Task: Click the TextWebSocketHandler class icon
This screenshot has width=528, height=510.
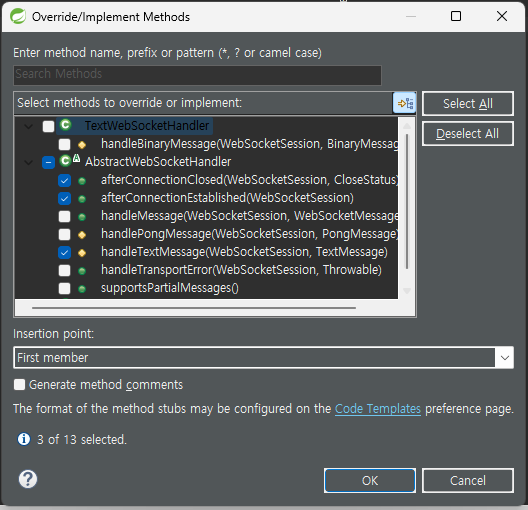Action: (x=65, y=125)
